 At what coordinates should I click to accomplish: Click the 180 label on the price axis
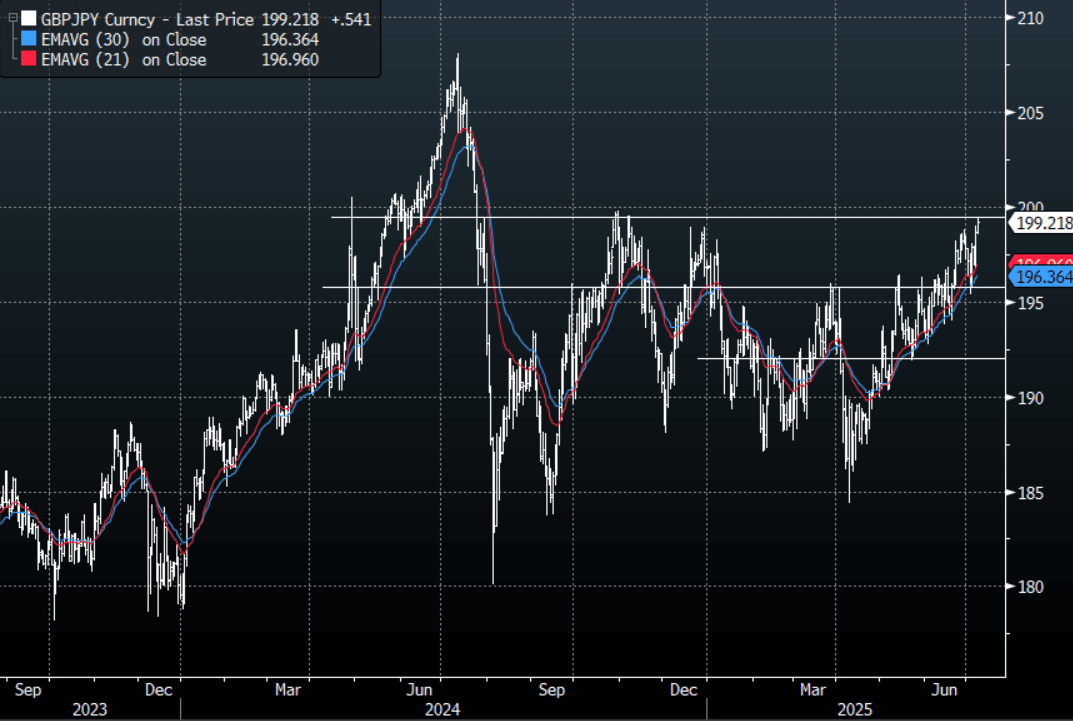pos(1030,587)
